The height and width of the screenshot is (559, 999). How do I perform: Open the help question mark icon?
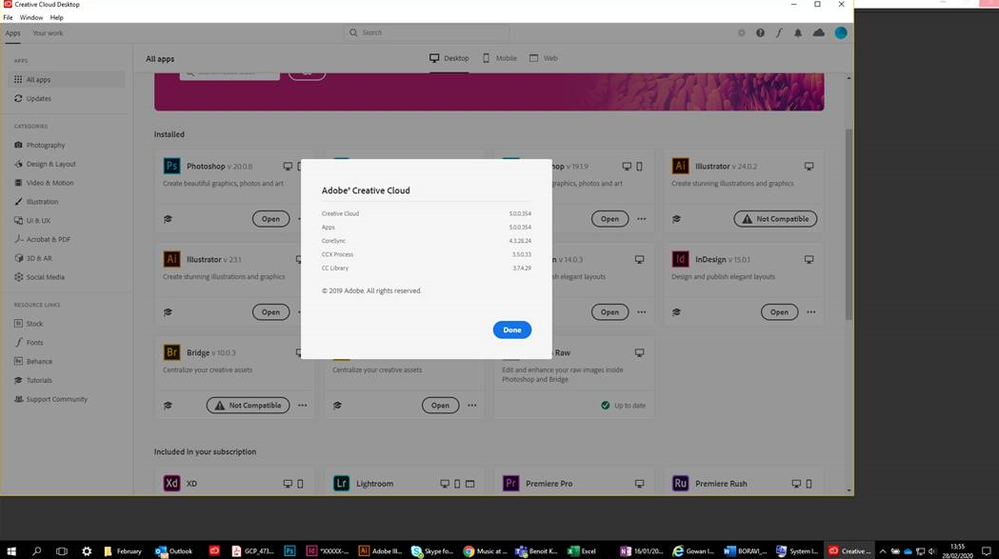(760, 33)
